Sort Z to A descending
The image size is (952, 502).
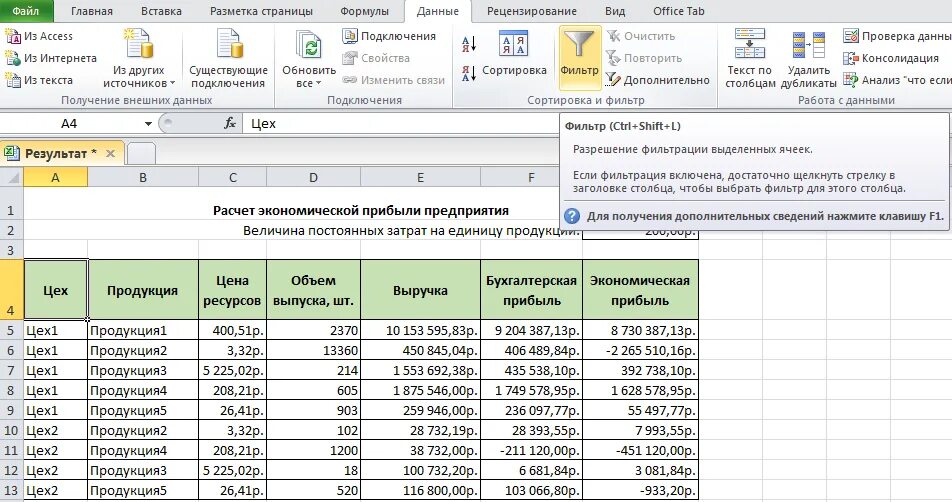[x=468, y=73]
